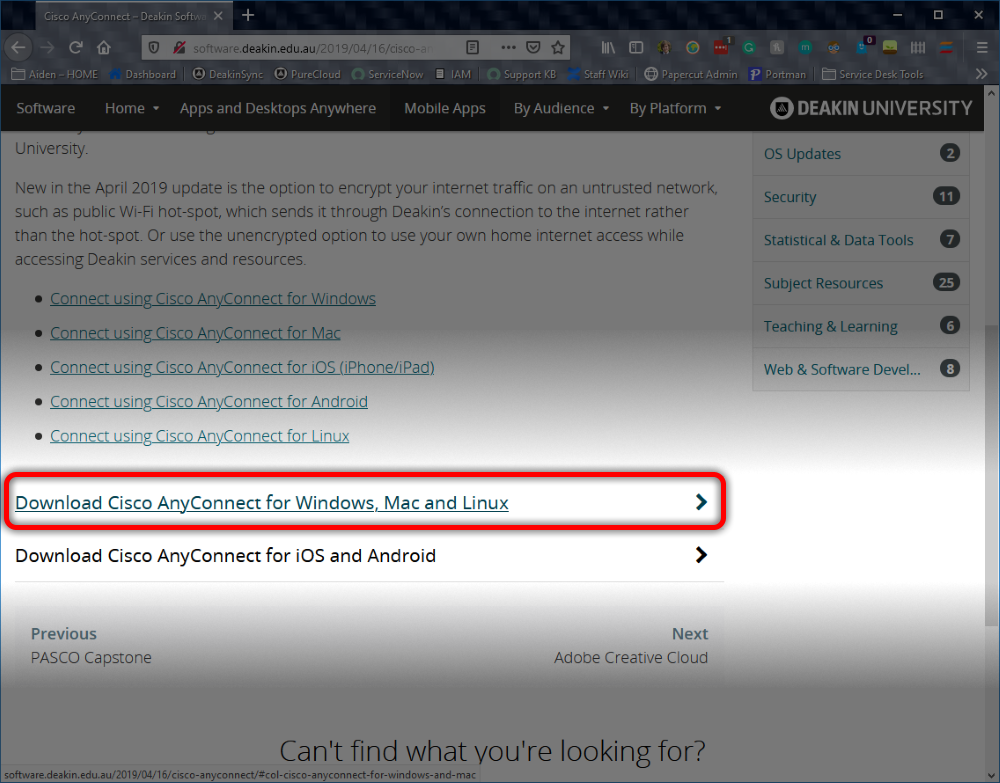Click chevron beside Windows, Mac and Linux download
This screenshot has width=1000, height=783.
(701, 502)
